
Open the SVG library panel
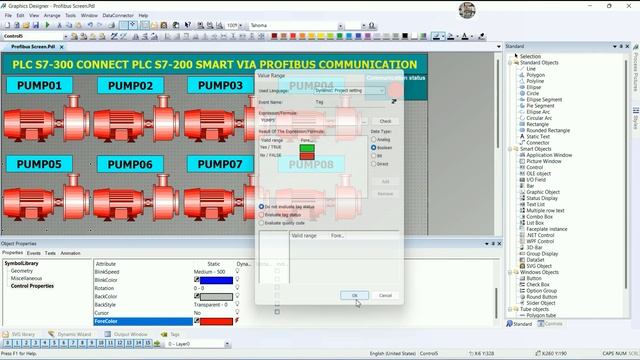tap(19, 334)
